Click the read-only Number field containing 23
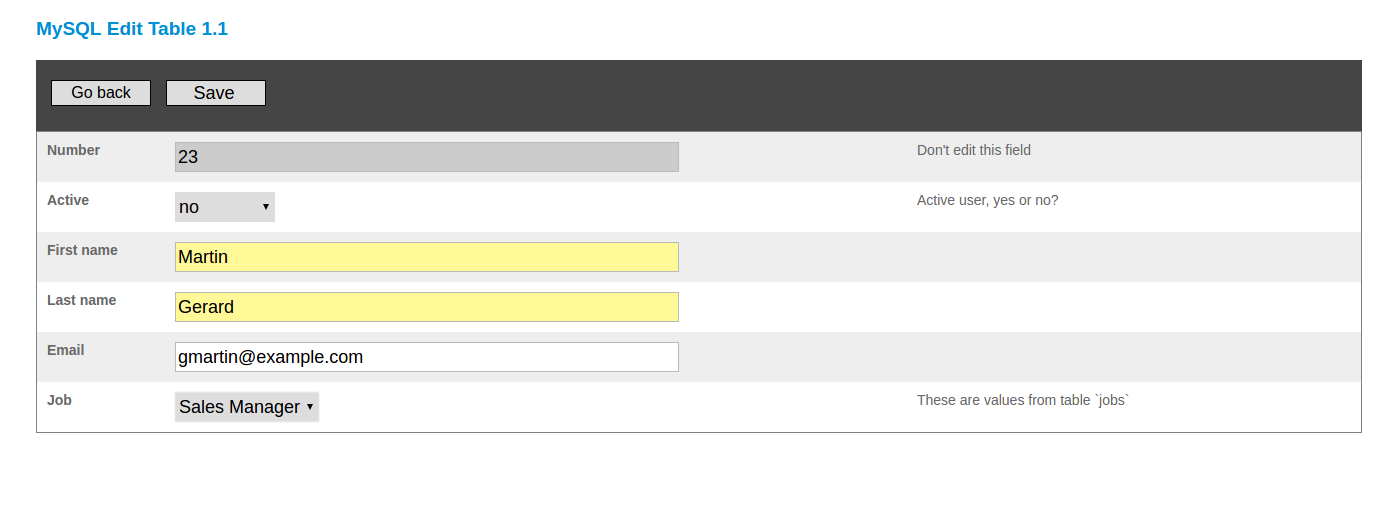Image resolution: width=1400 pixels, height=524 pixels. [x=426, y=157]
